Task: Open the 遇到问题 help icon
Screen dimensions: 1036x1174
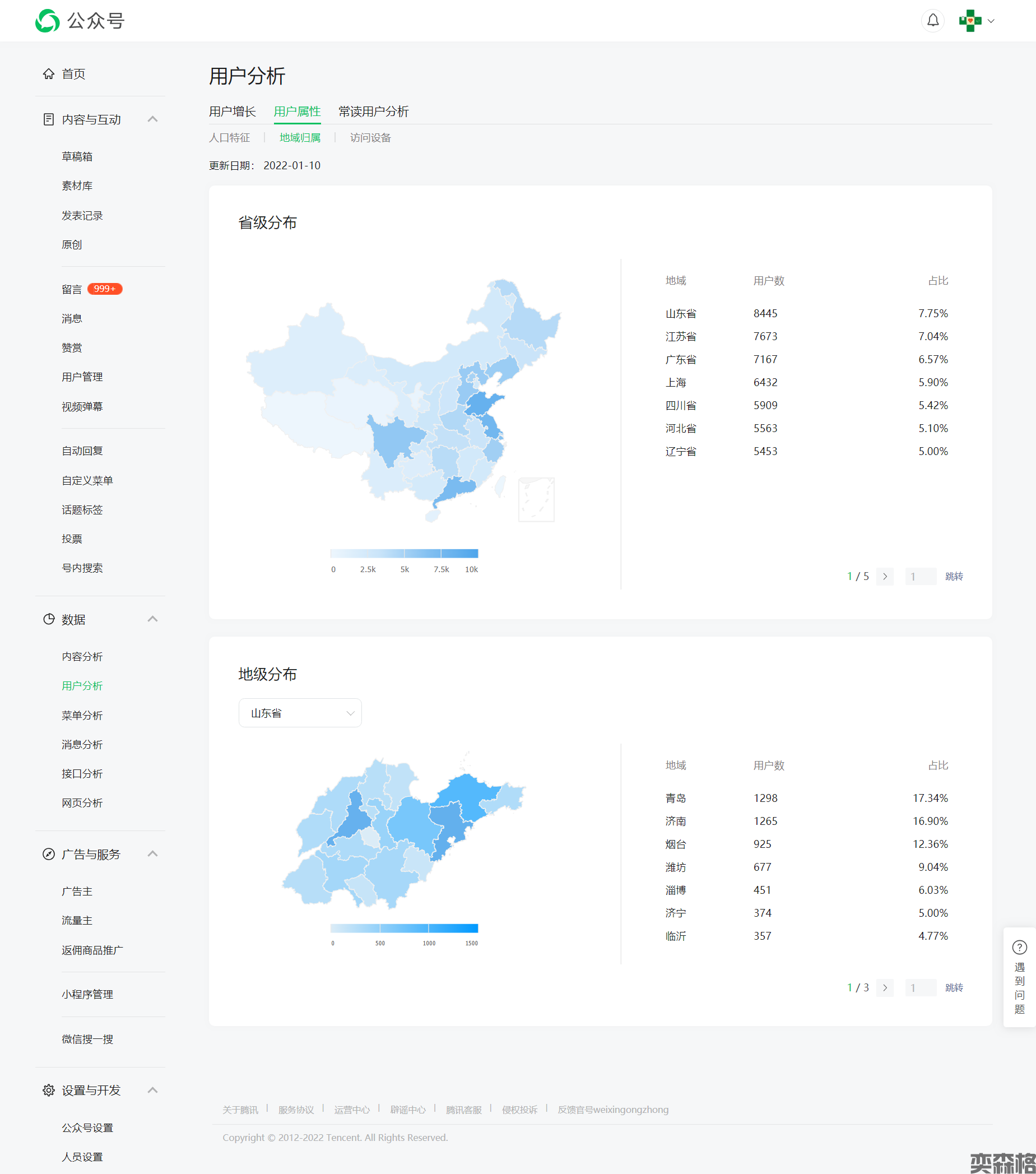Action: pyautogui.click(x=1019, y=947)
